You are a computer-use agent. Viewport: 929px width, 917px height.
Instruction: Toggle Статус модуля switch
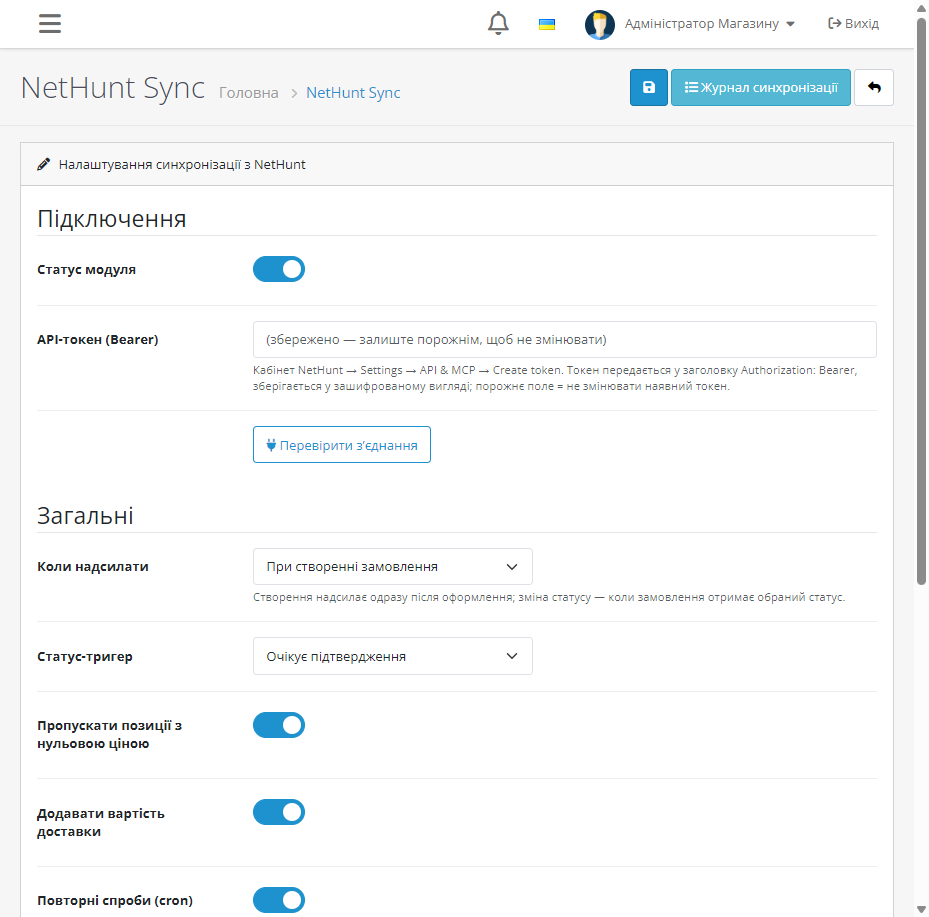coord(278,269)
